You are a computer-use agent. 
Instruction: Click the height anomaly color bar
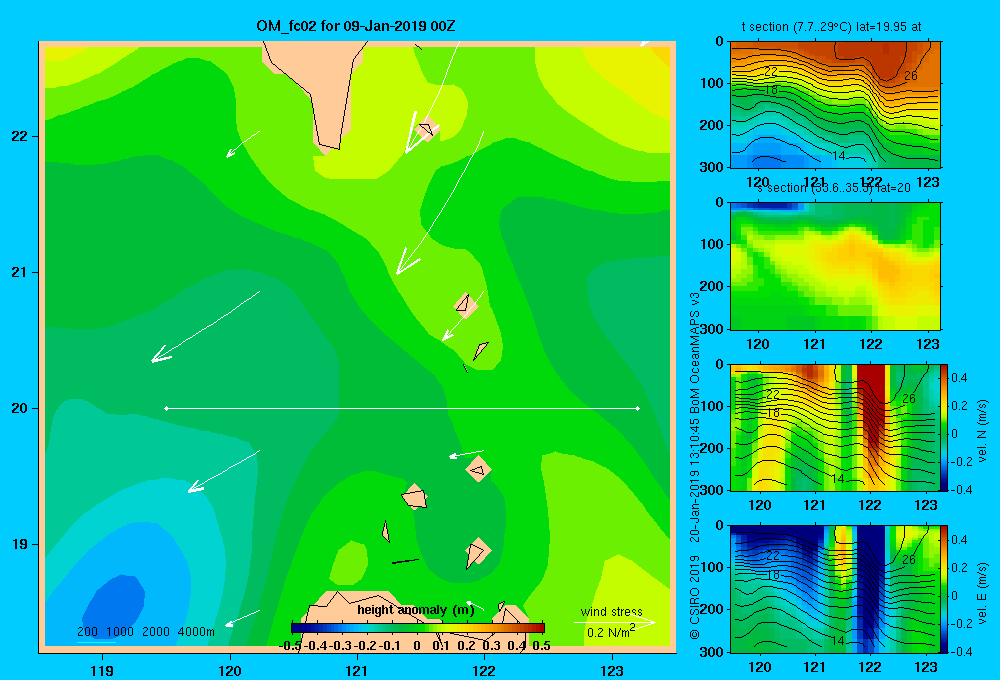(x=418, y=628)
